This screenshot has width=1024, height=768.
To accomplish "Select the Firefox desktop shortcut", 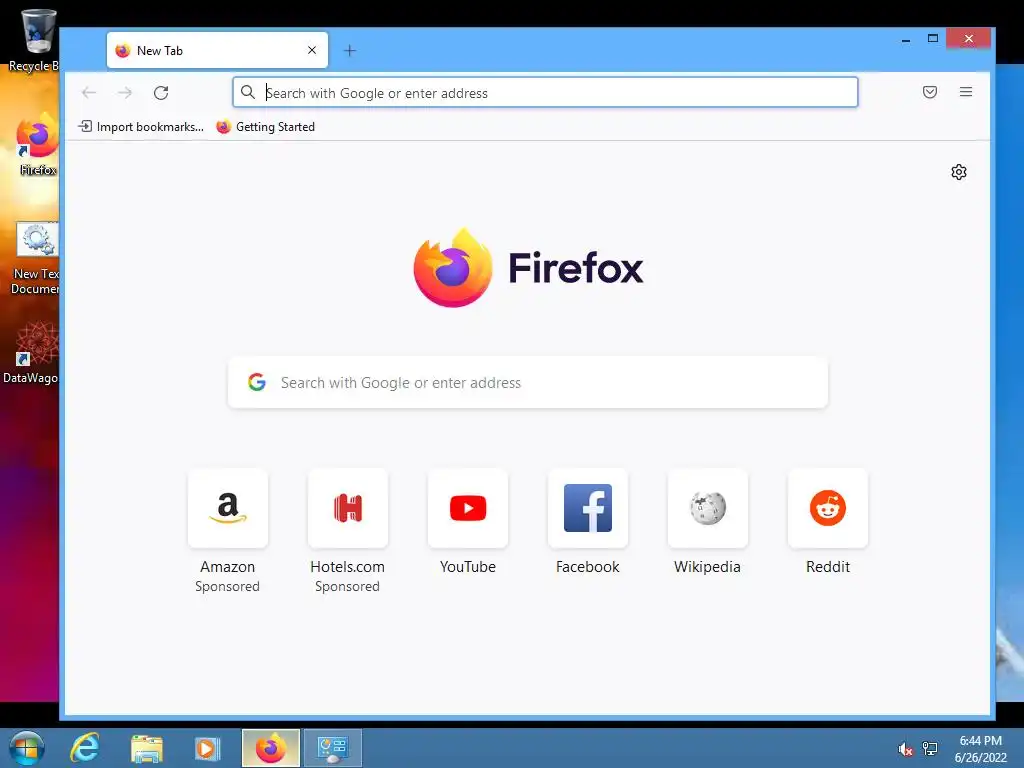I will pyautogui.click(x=37, y=144).
